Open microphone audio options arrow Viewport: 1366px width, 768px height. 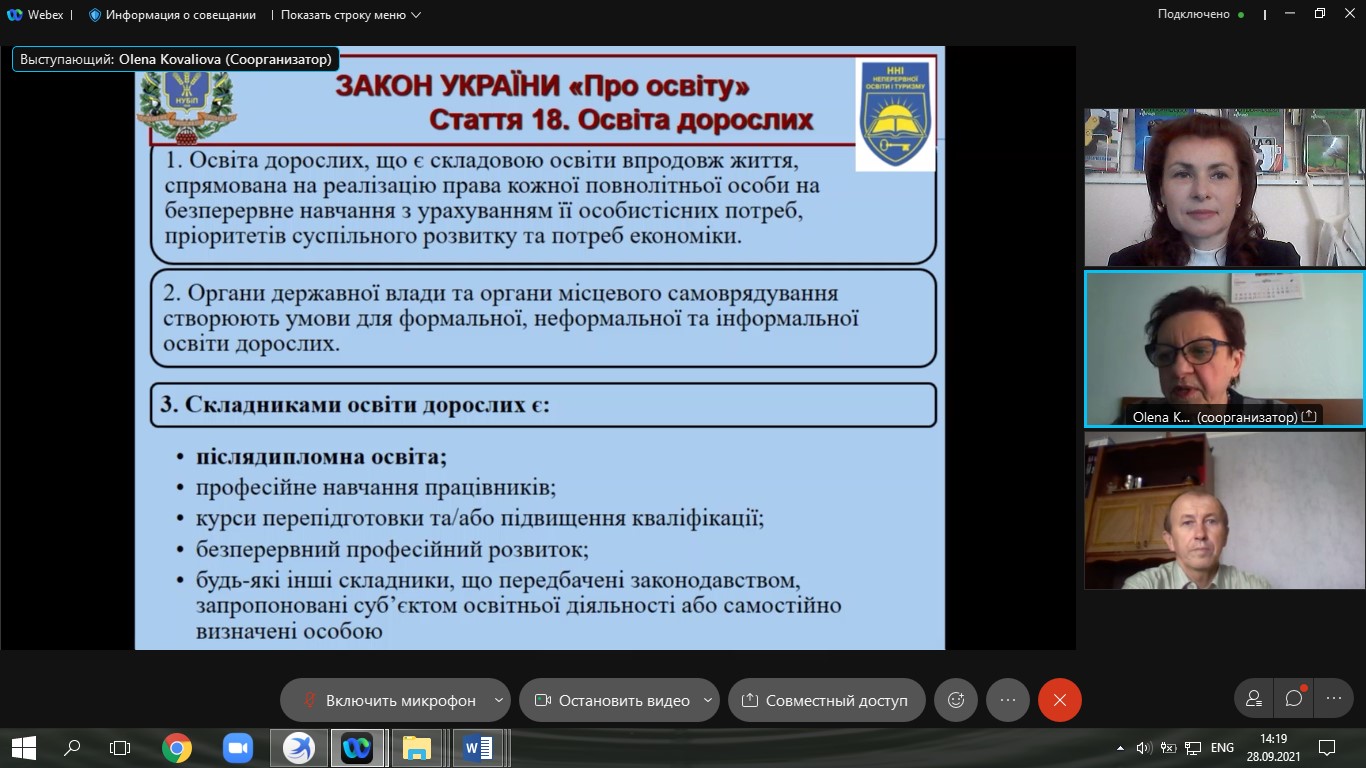click(x=499, y=700)
